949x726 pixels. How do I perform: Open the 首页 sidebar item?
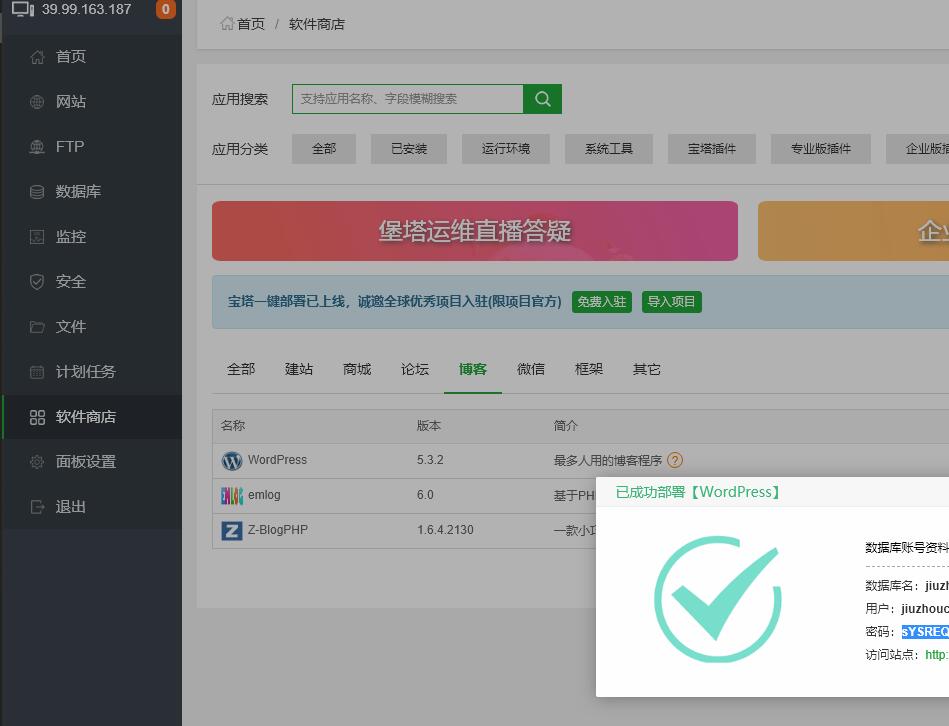(x=92, y=57)
